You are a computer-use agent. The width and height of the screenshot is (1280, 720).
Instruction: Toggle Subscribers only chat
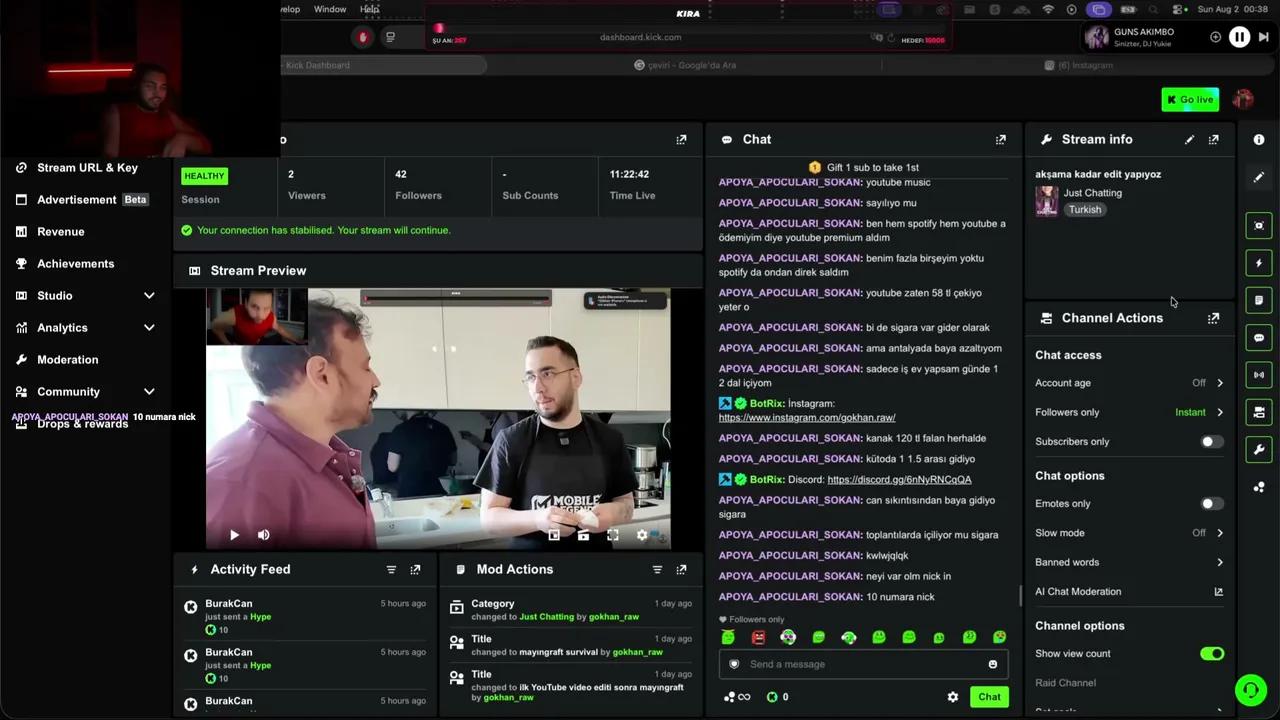coord(1211,442)
